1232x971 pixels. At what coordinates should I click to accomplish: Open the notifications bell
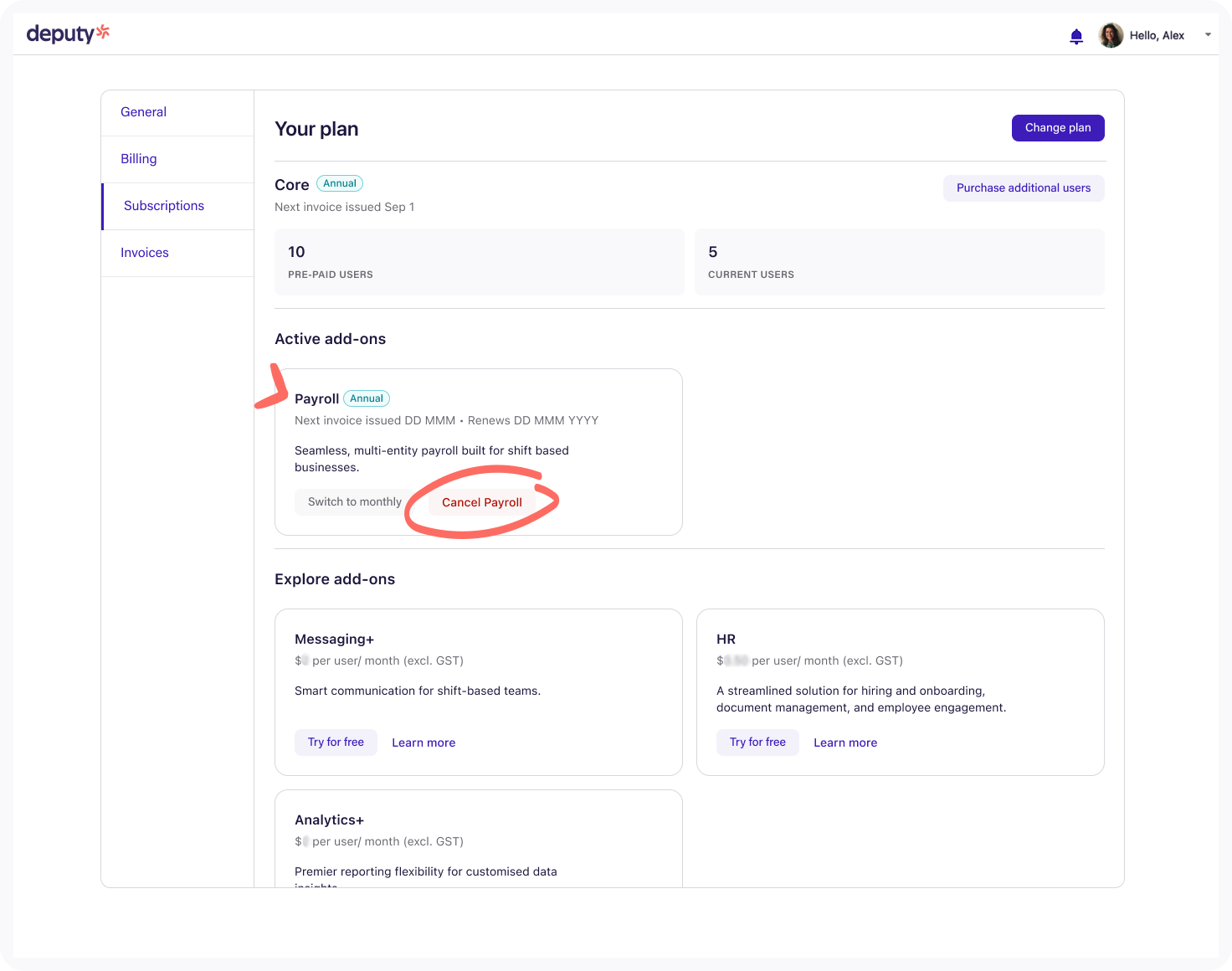pos(1076,36)
